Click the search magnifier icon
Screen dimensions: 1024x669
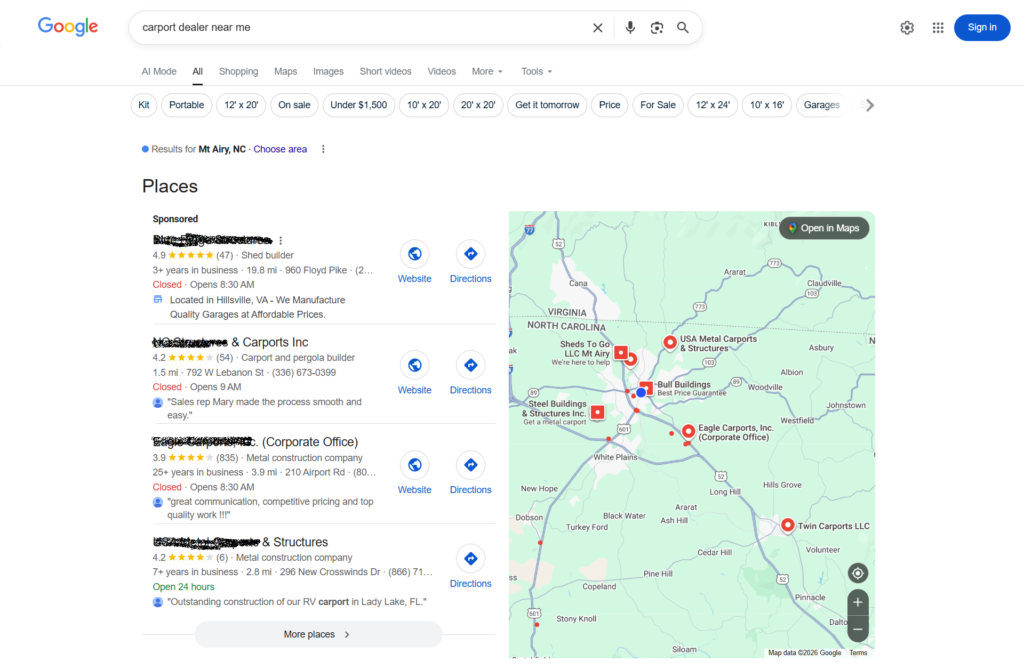pyautogui.click(x=683, y=27)
